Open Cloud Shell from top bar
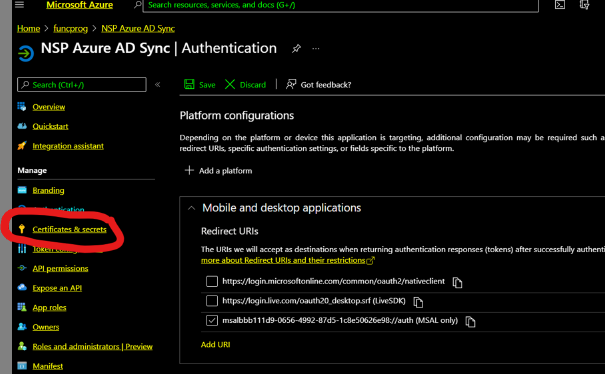Image resolution: width=605 pixels, height=374 pixels. point(560,5)
